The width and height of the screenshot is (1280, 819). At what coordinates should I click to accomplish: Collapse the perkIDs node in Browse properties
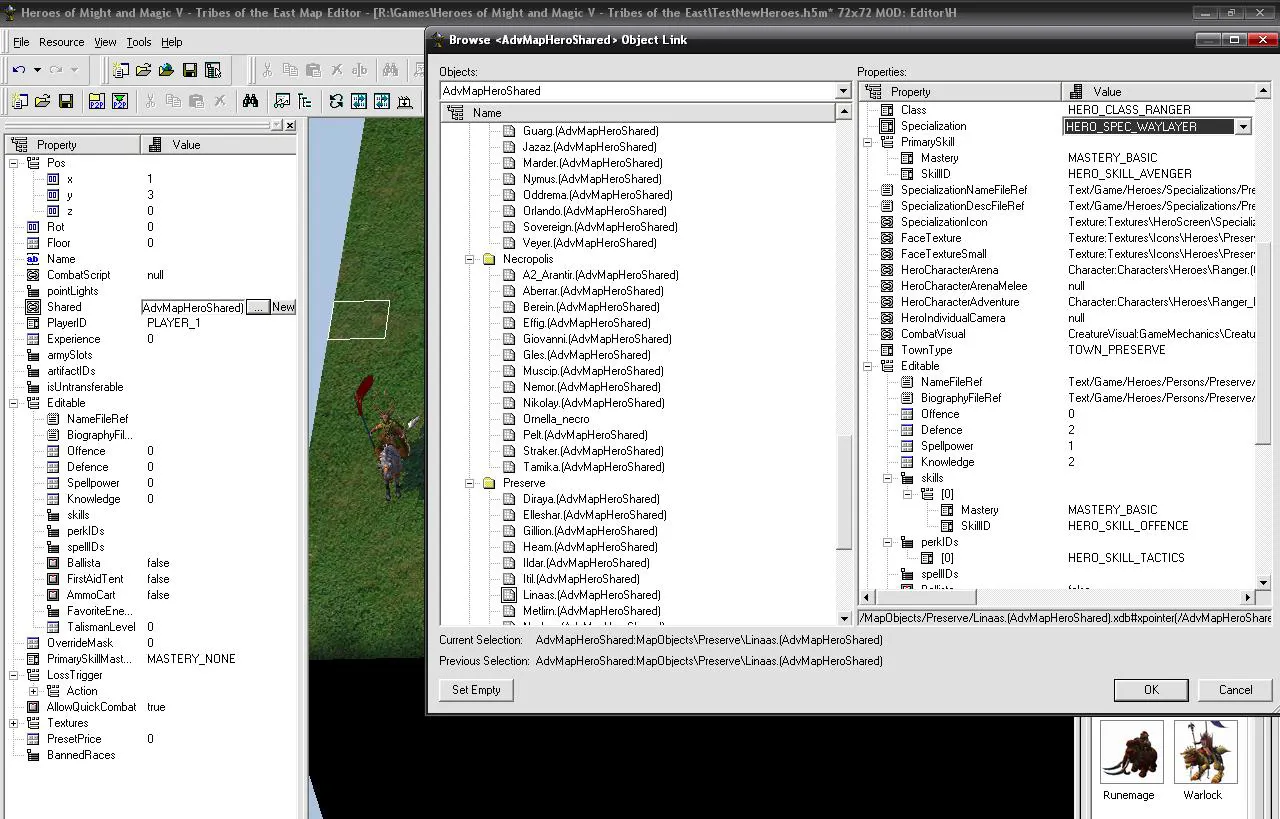tap(887, 542)
